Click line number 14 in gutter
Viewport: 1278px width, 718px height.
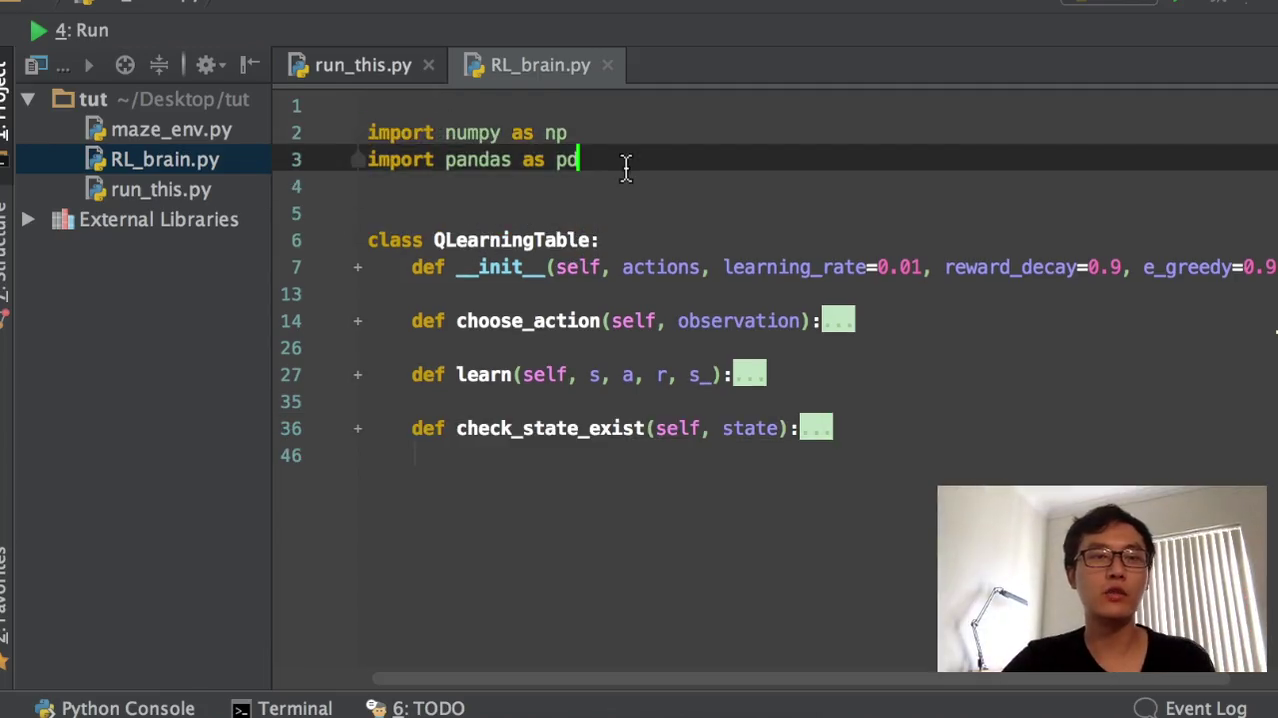click(291, 321)
